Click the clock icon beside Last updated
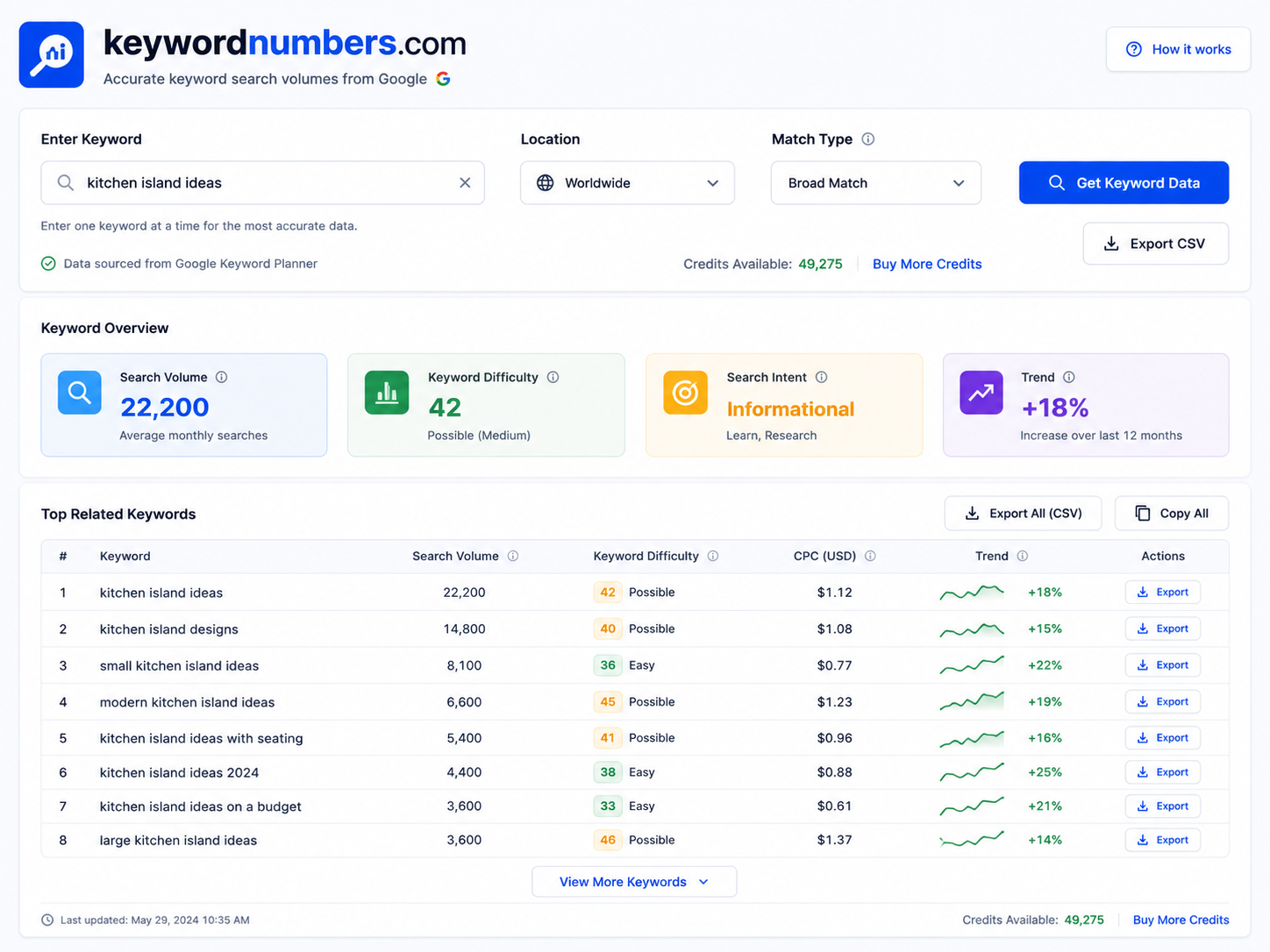The height and width of the screenshot is (952, 1270). (x=47, y=920)
